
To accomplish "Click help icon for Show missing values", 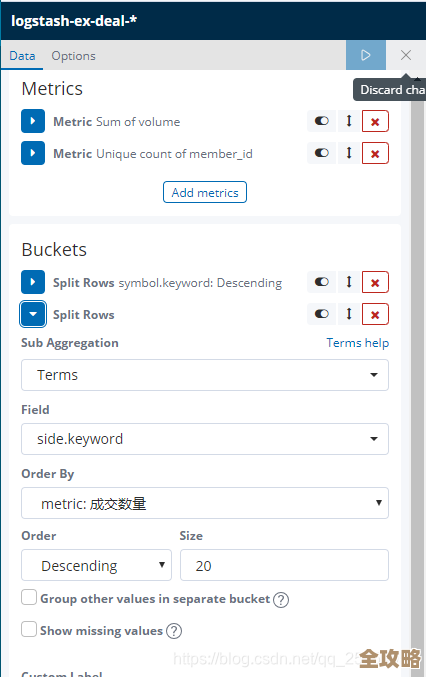I will pos(174,631).
